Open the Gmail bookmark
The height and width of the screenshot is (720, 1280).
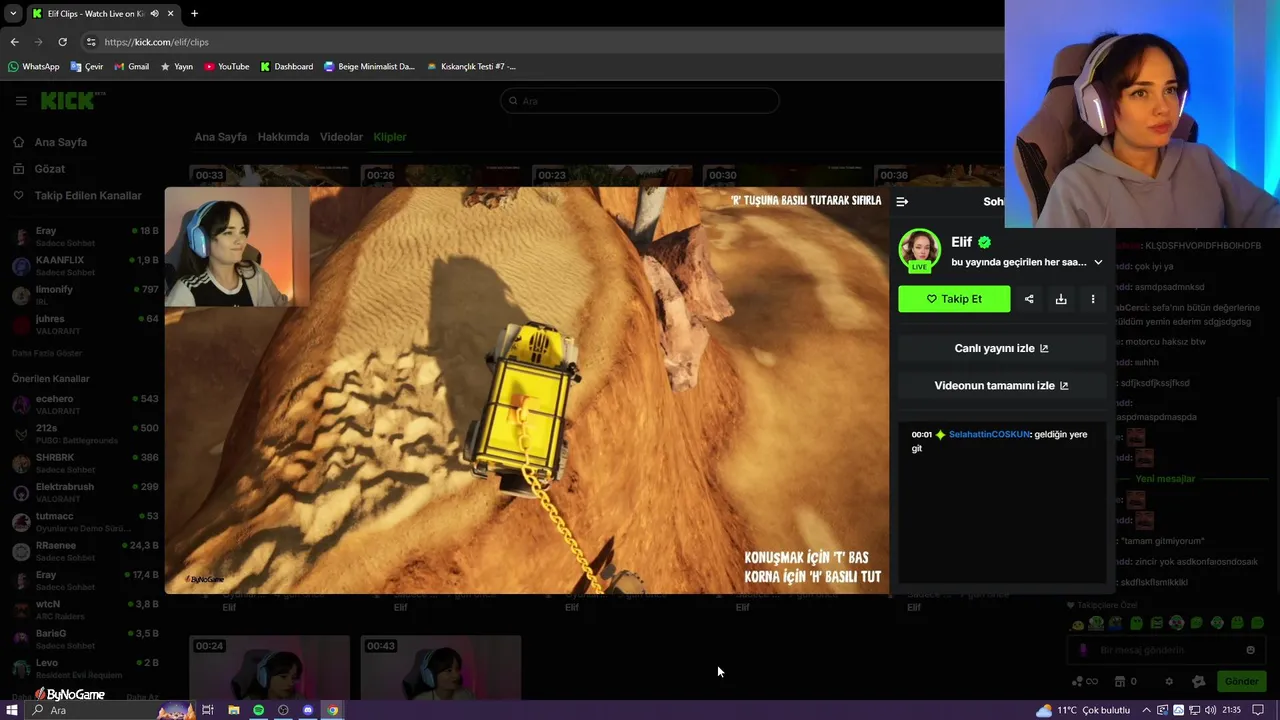(x=131, y=67)
